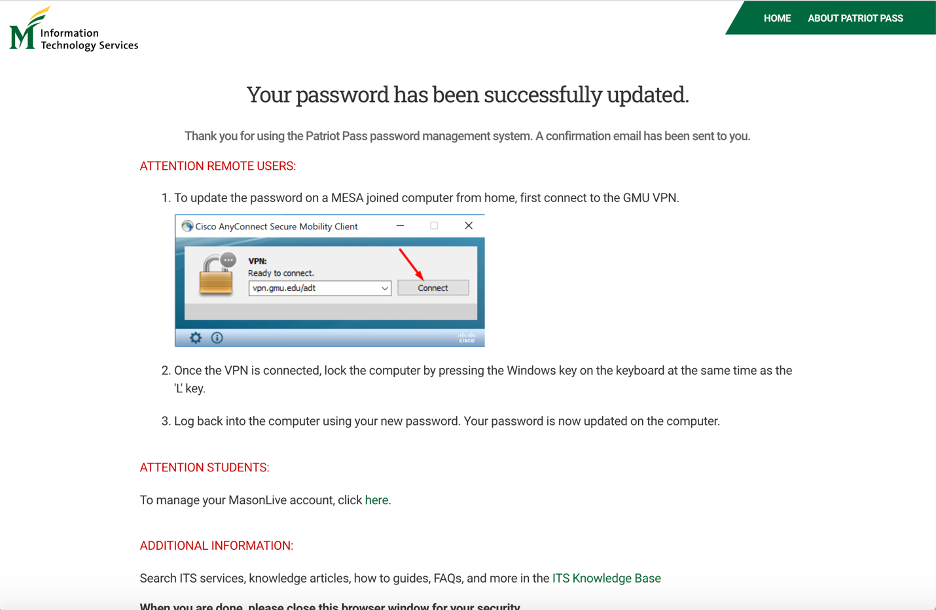This screenshot has height=610, width=936.
Task: Click the ATTENTION REMOTE USERS heading
Action: tap(218, 166)
